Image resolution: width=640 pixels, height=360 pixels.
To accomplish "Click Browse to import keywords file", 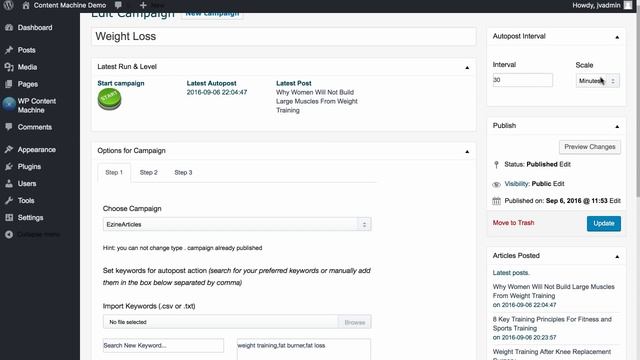I will (355, 322).
